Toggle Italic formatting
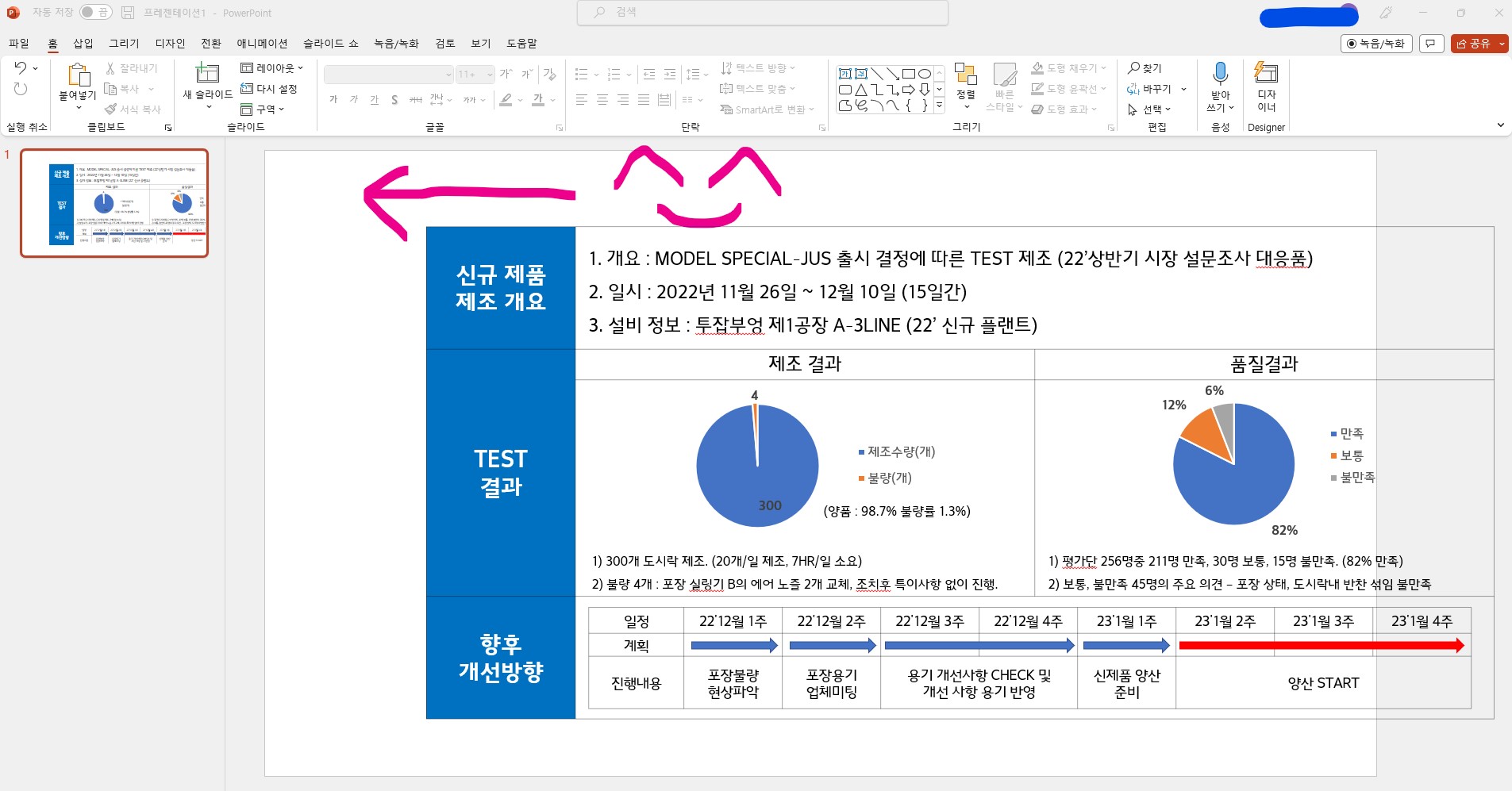 click(354, 100)
